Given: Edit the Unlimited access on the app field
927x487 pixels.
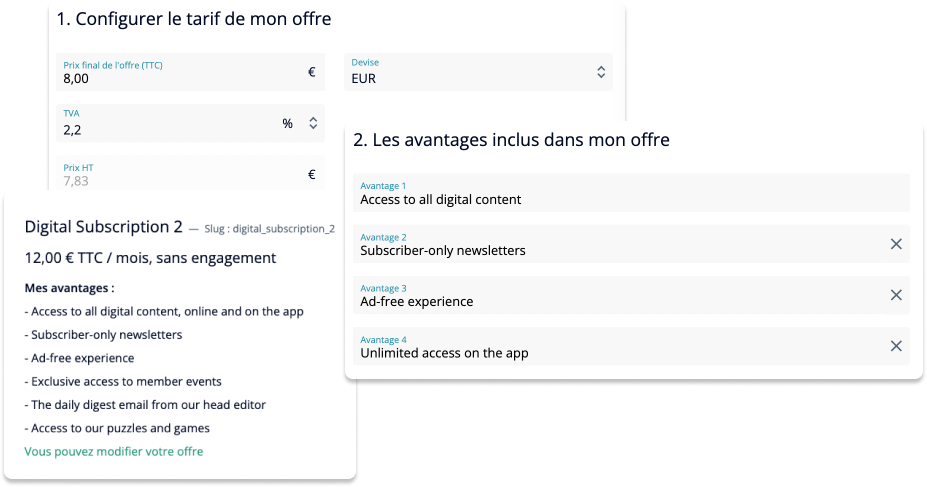Looking at the screenshot, I should 631,346.
